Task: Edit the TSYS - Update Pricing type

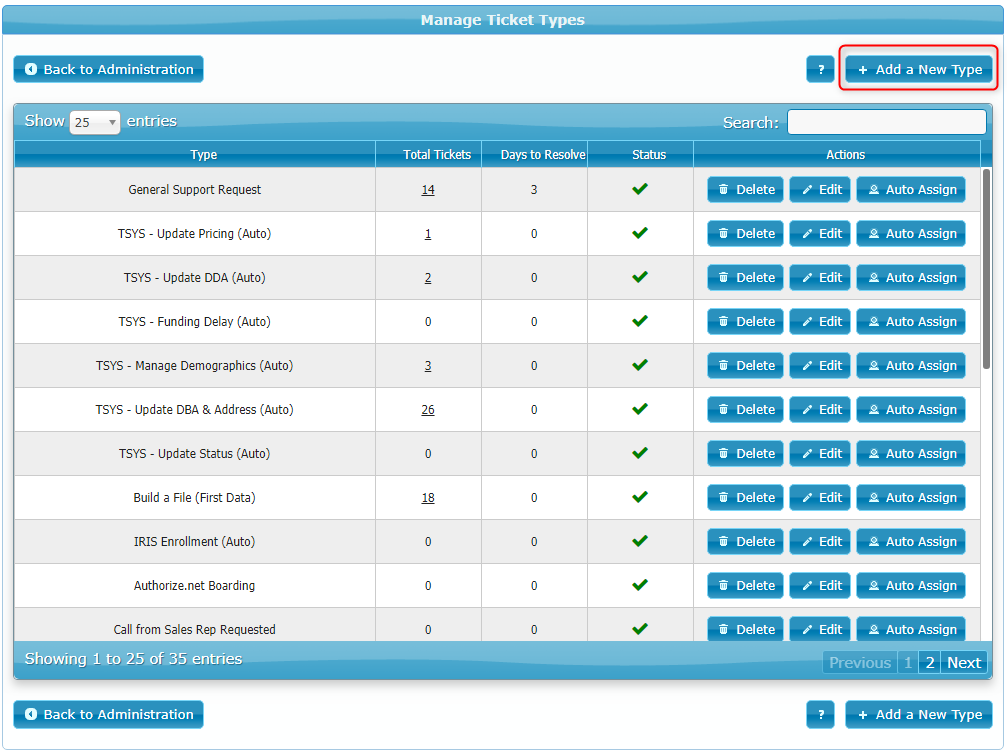Action: click(x=820, y=234)
